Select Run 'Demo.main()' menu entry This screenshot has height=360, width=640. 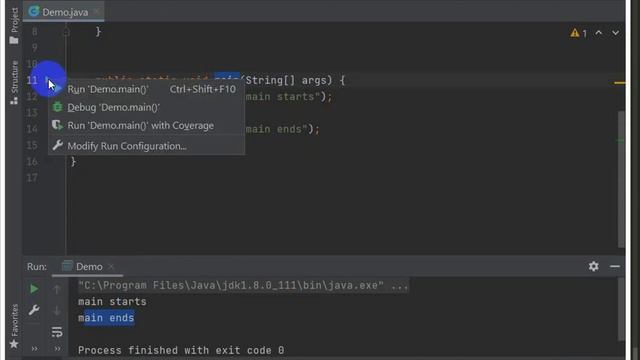147,89
